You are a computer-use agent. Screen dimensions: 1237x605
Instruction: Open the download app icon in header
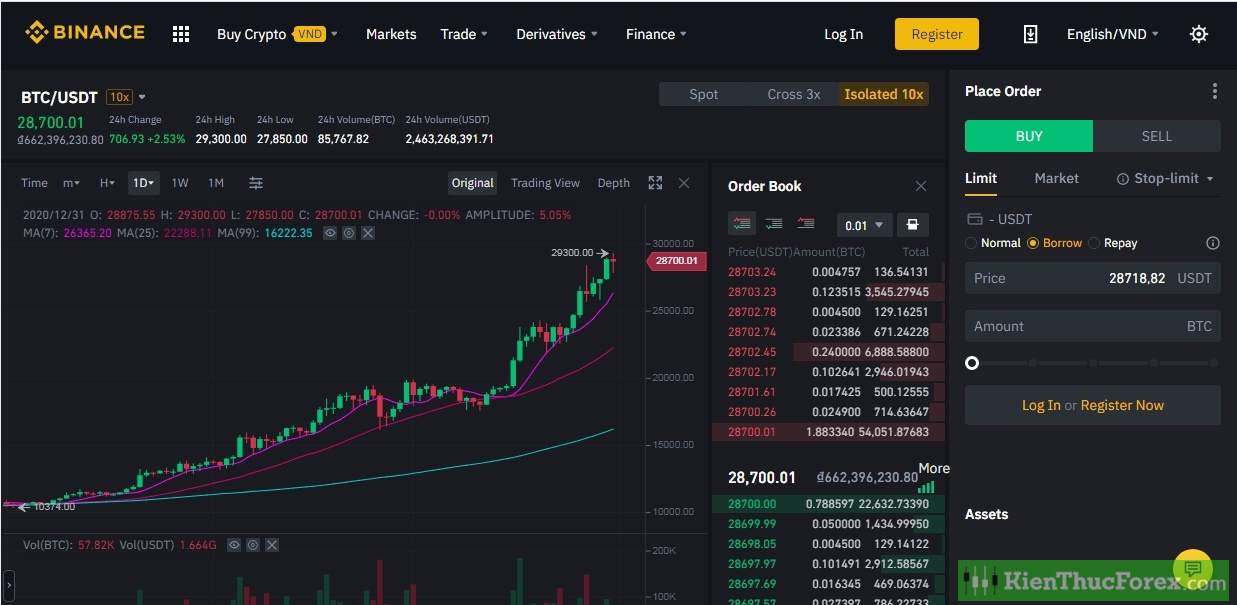pos(1030,34)
